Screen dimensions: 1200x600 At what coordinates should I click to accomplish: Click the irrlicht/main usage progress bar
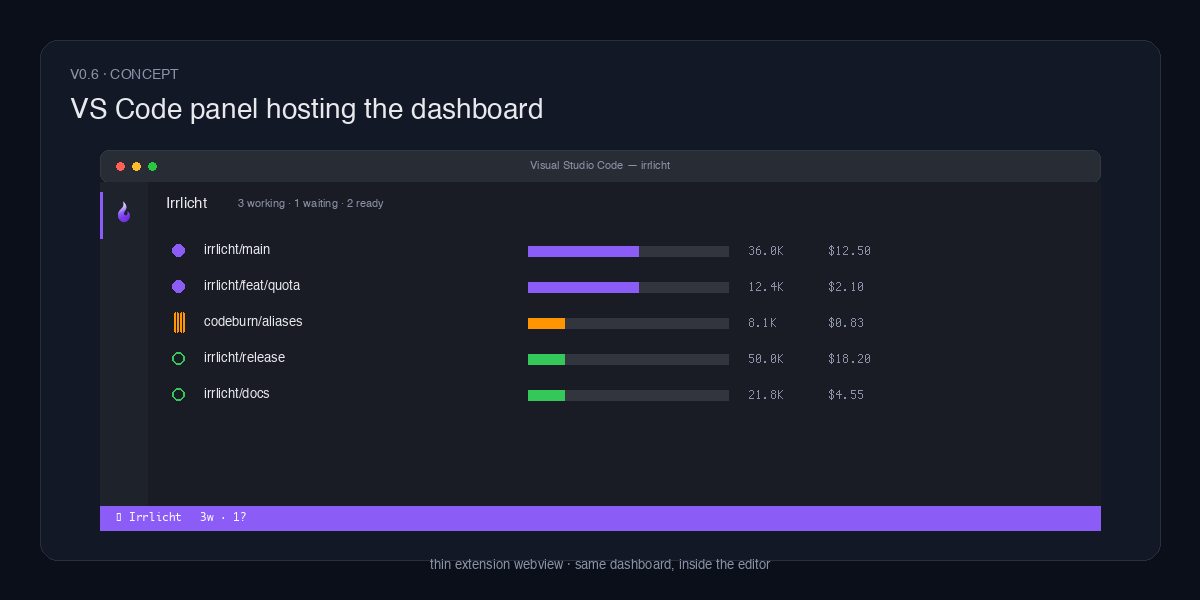pos(628,251)
